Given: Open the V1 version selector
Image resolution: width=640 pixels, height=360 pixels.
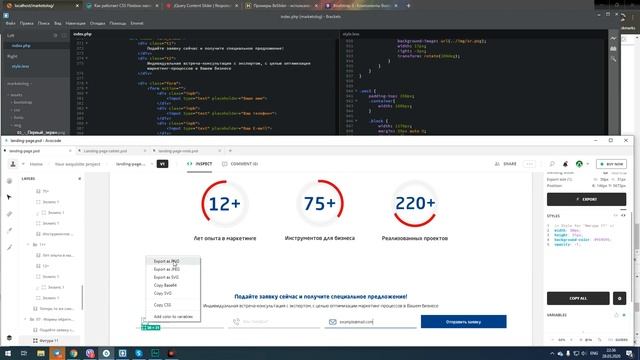Looking at the screenshot, I should point(162,164).
